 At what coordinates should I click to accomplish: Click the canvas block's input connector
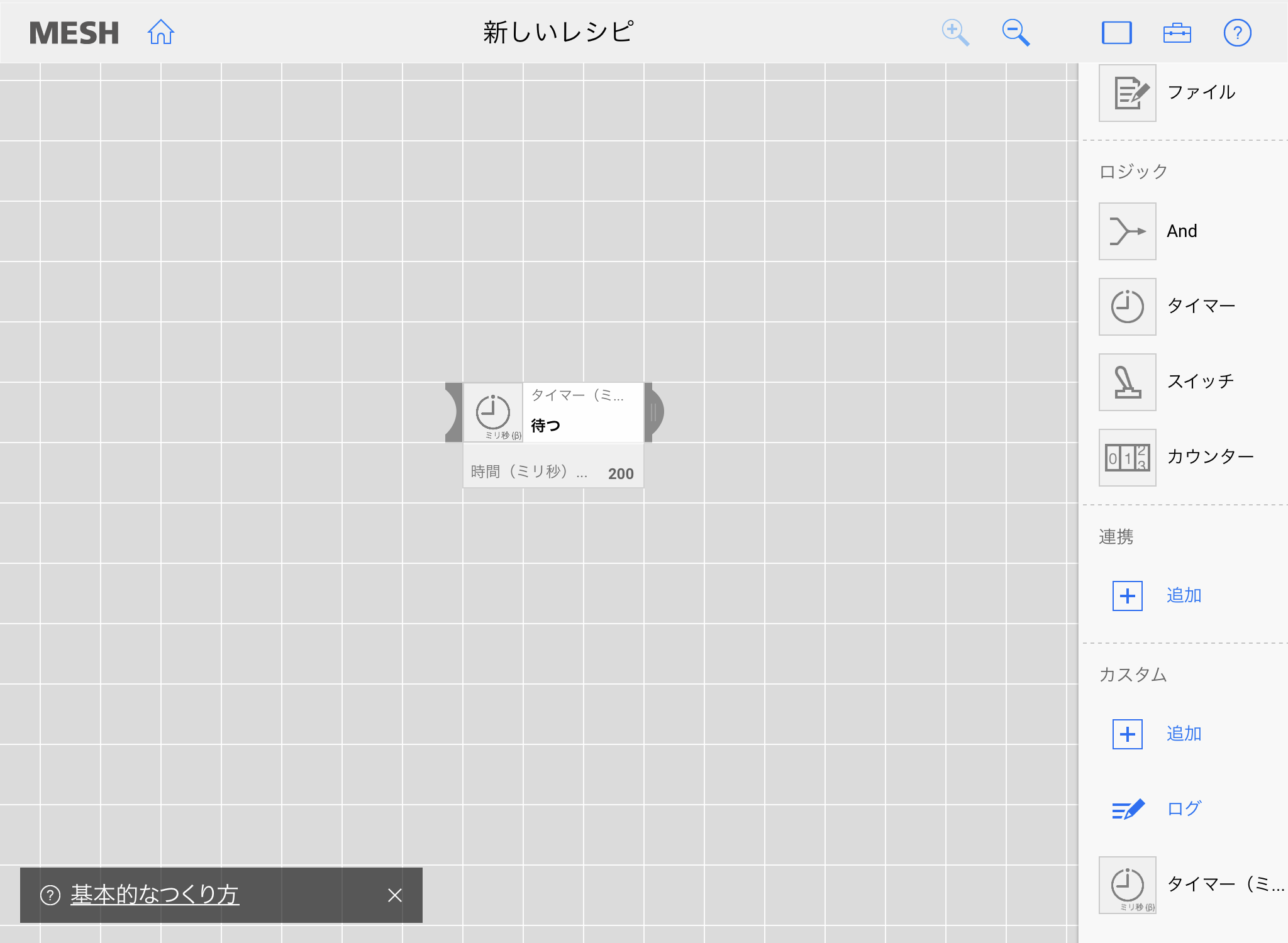pos(453,412)
